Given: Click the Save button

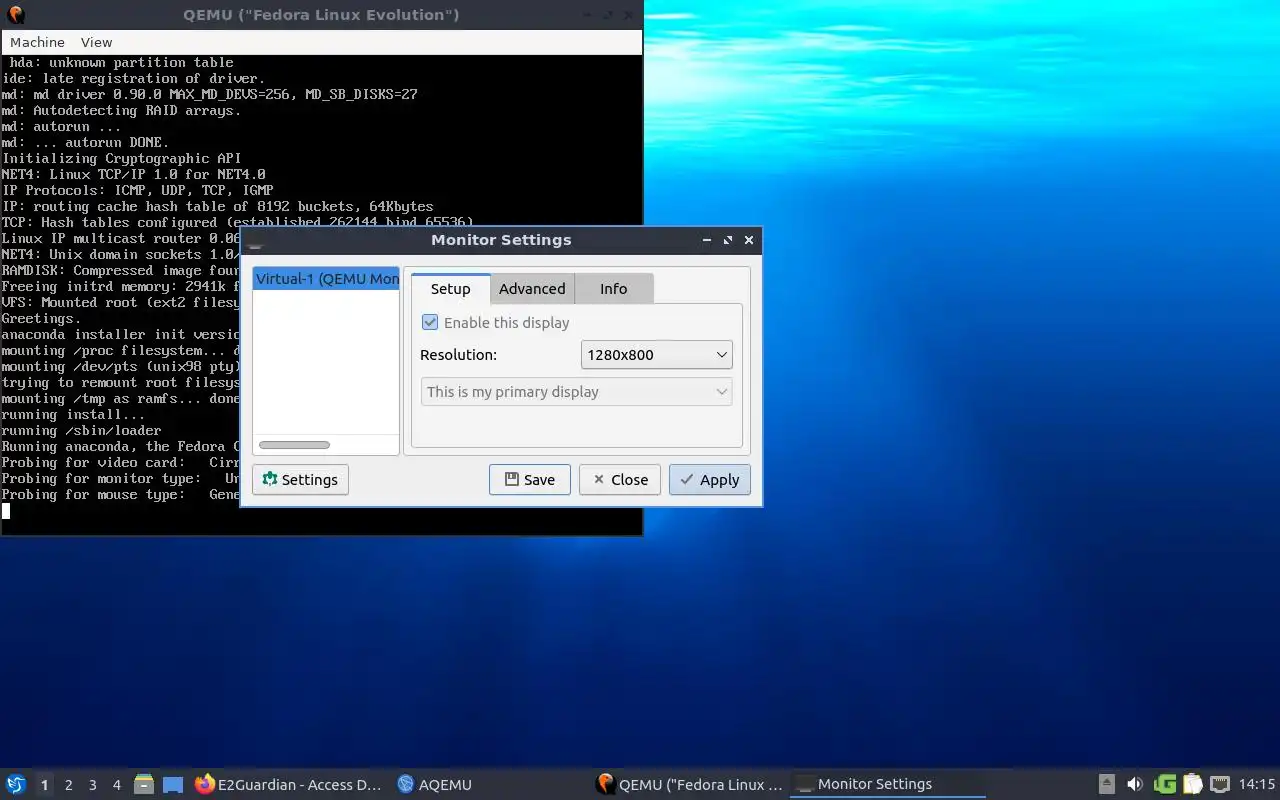Looking at the screenshot, I should click(x=529, y=480).
